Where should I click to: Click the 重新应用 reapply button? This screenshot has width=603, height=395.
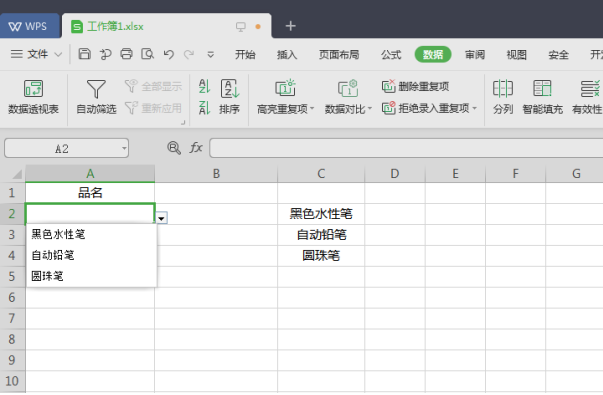(x=153, y=108)
